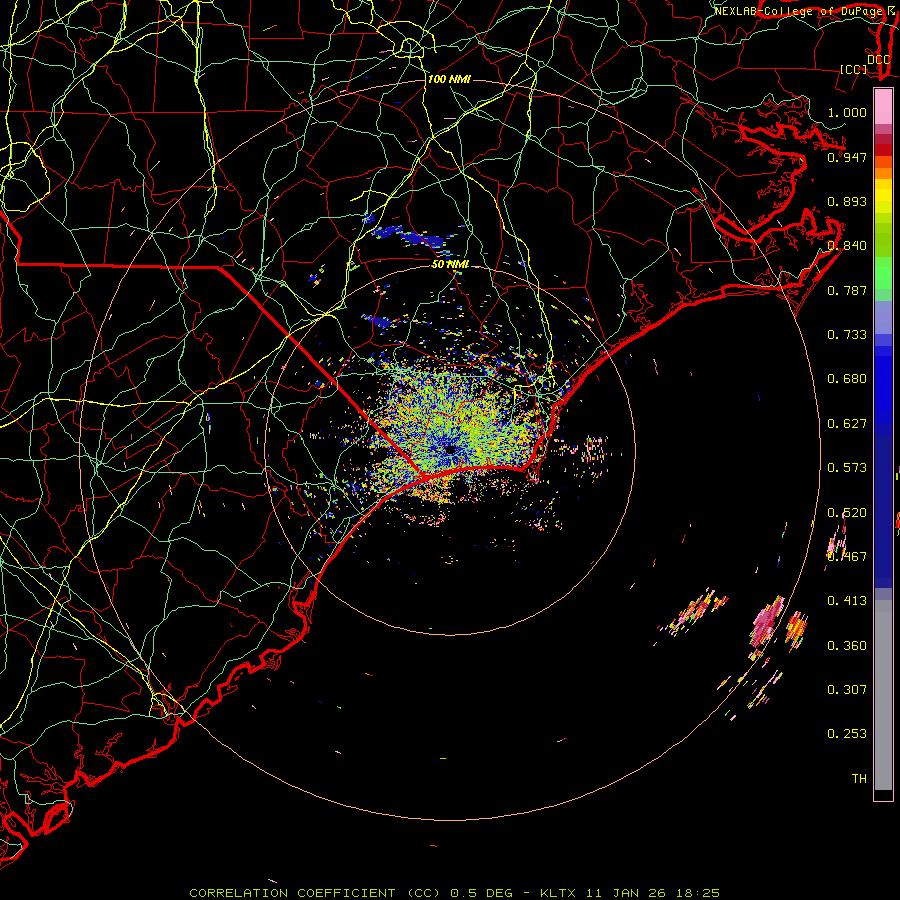Click the 0.840 scale value

tap(847, 246)
